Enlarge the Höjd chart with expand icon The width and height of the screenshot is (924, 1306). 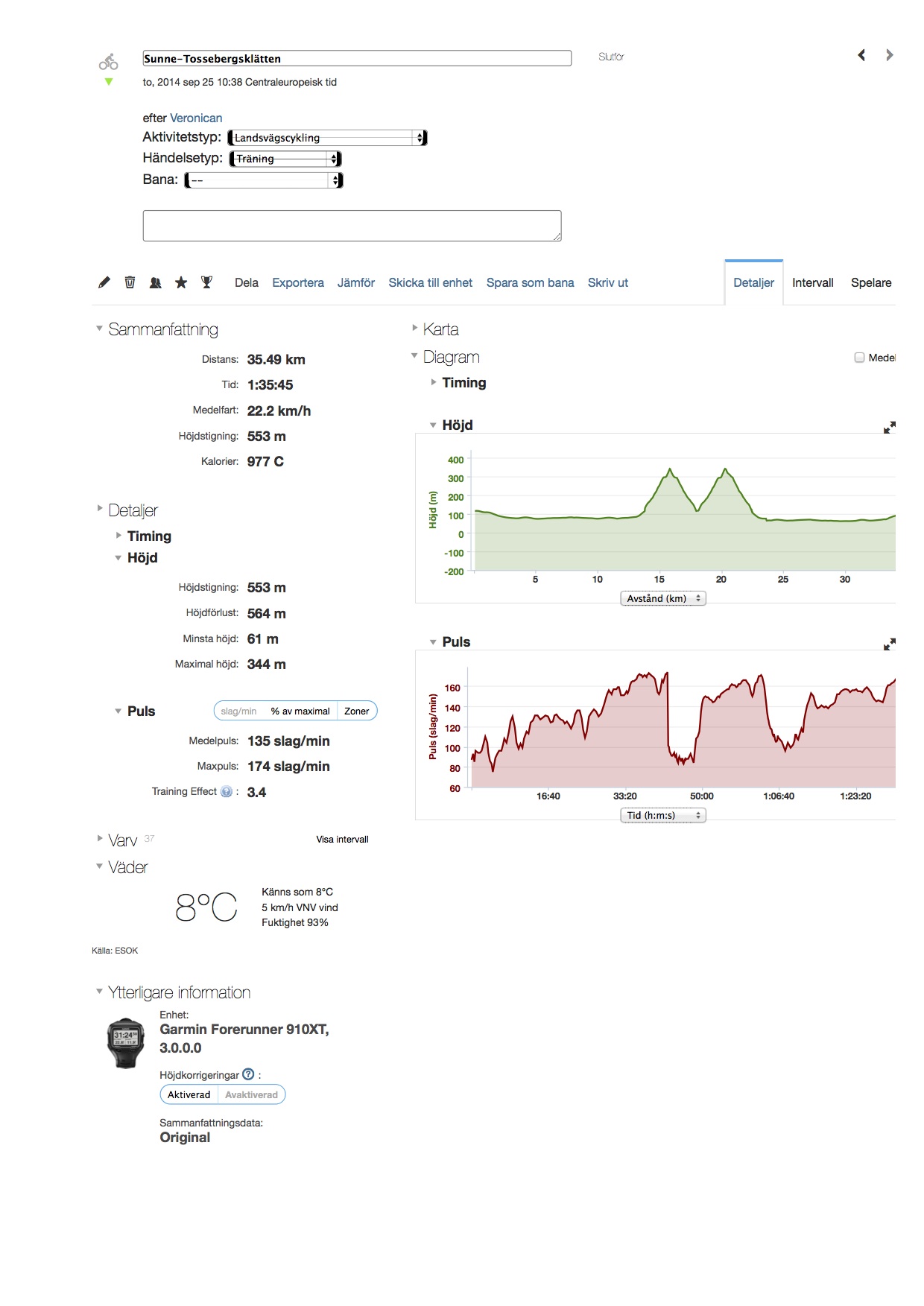tap(889, 427)
